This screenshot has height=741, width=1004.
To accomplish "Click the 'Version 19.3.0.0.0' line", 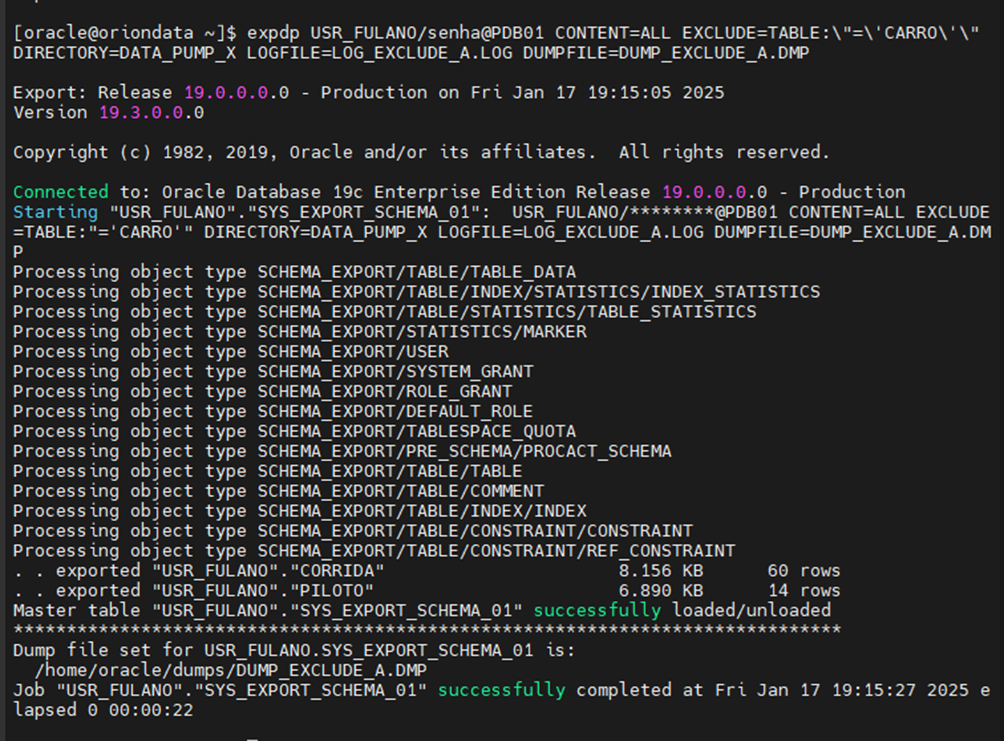I will tap(108, 112).
